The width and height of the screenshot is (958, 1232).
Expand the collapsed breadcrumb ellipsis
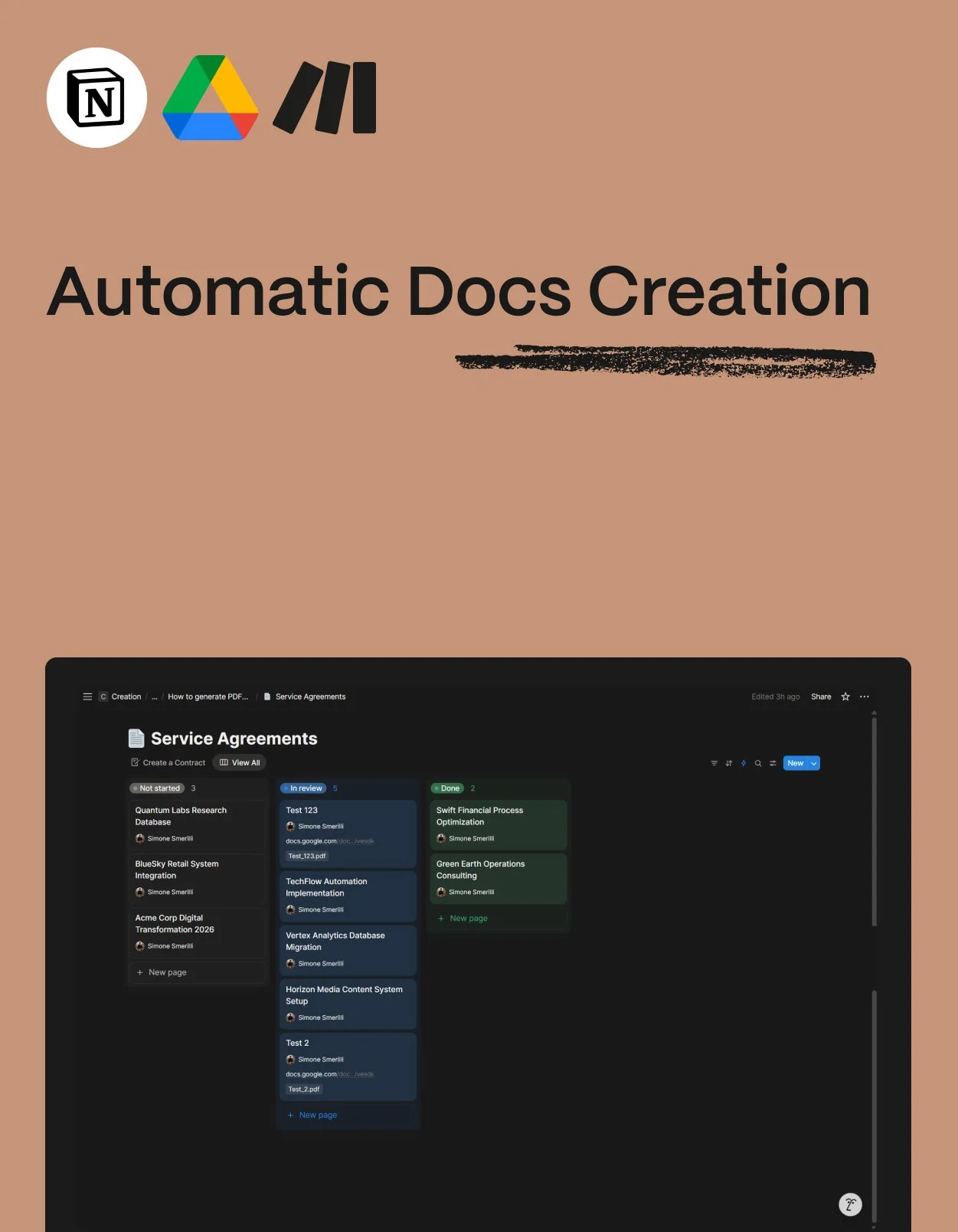[x=155, y=696]
